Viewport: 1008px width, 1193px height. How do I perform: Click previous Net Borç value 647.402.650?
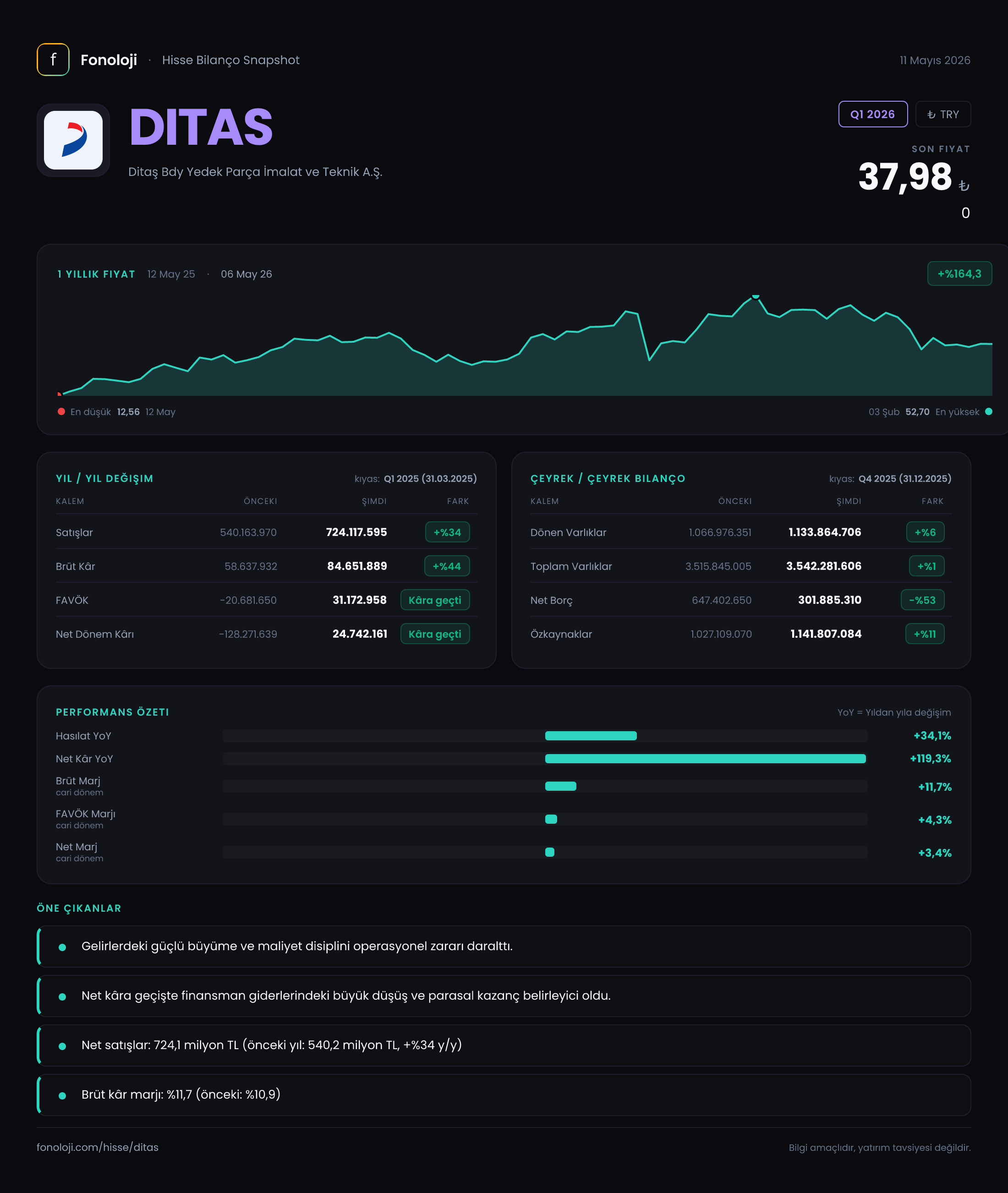722,600
